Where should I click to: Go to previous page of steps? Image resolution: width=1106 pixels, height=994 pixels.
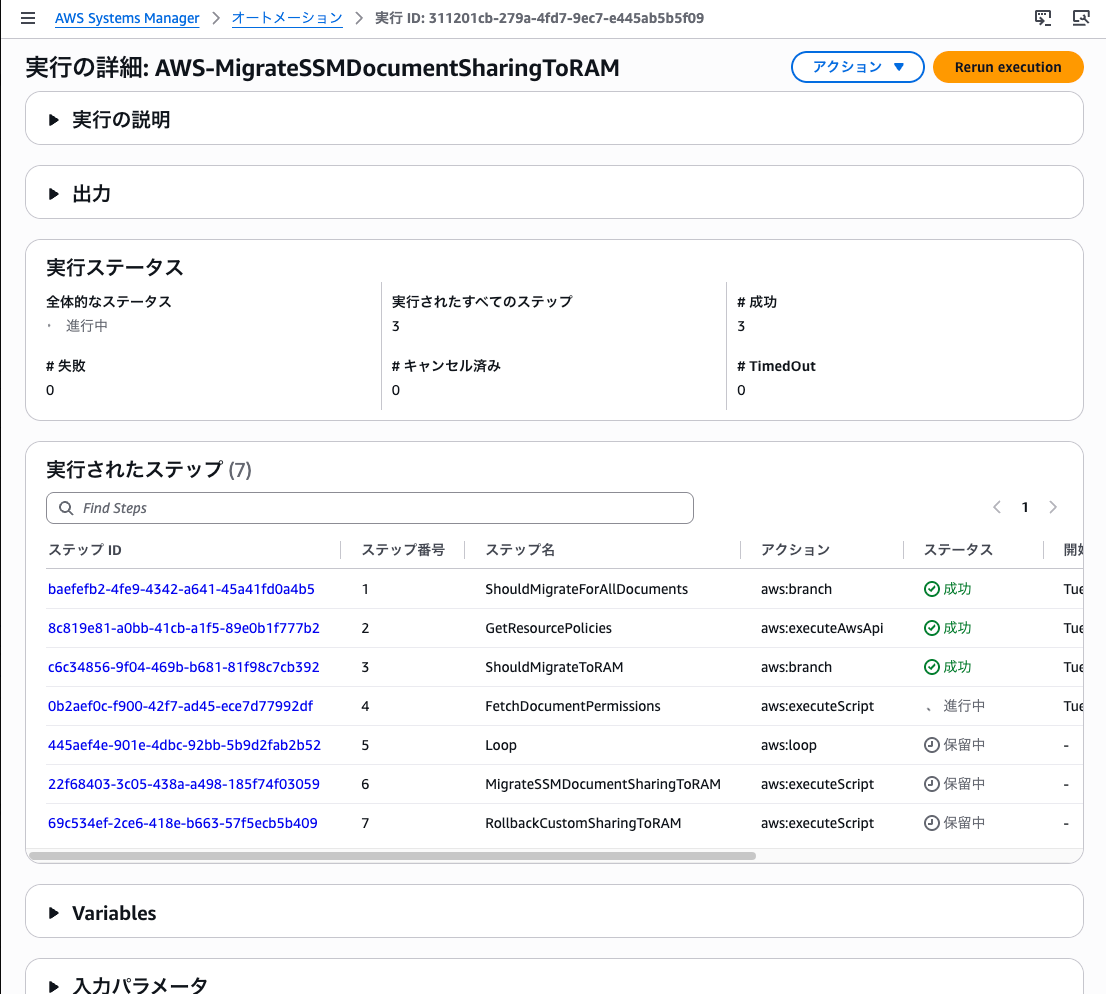(x=997, y=507)
